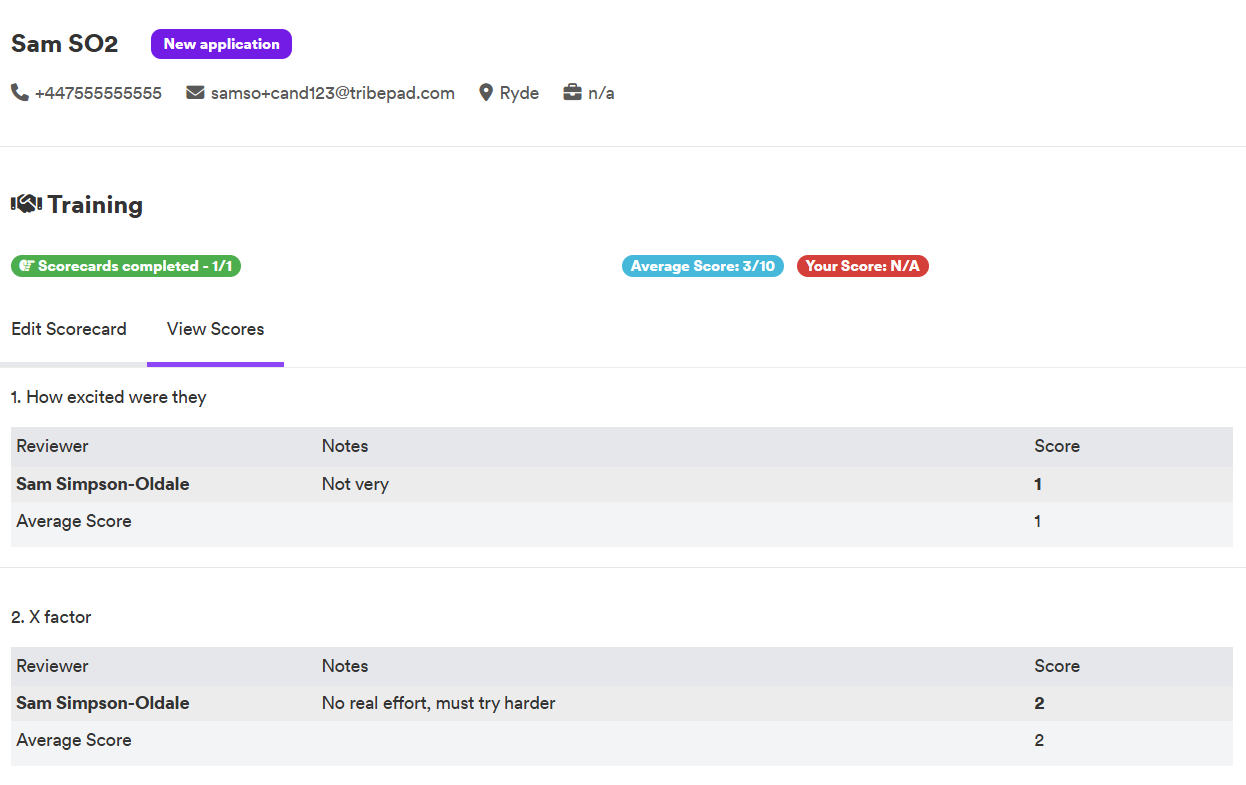Image resolution: width=1246 pixels, height=785 pixels.
Task: Click the icon inside Scorecards completed badge
Action: (x=26, y=266)
